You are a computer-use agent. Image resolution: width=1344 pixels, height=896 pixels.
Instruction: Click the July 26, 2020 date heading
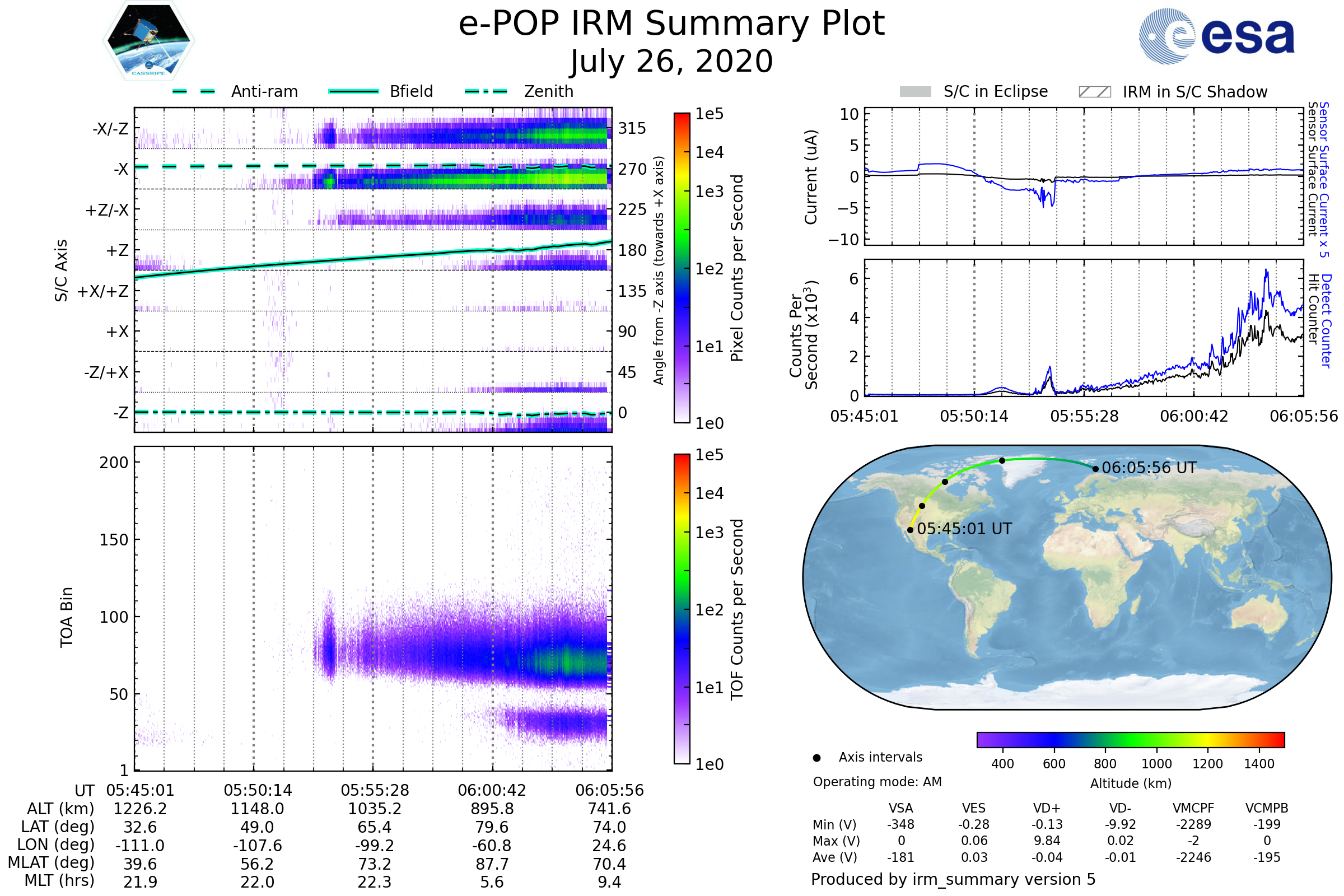click(x=671, y=62)
